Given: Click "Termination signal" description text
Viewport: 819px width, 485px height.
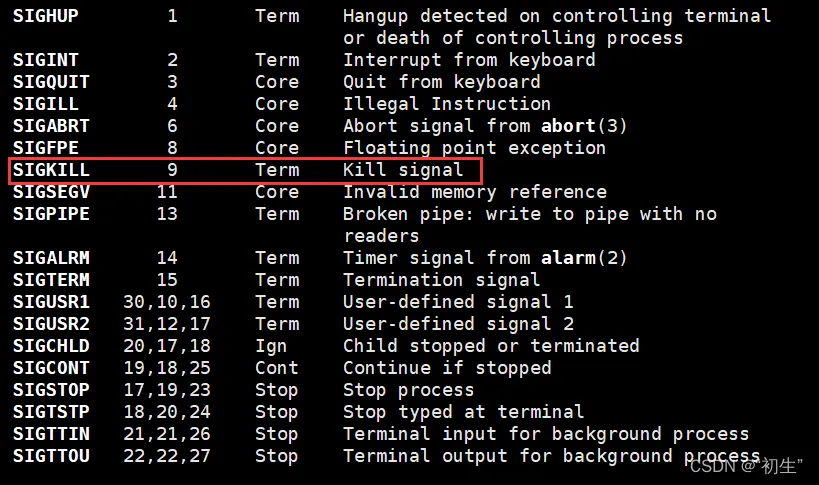Looking at the screenshot, I should pyautogui.click(x=442, y=280).
